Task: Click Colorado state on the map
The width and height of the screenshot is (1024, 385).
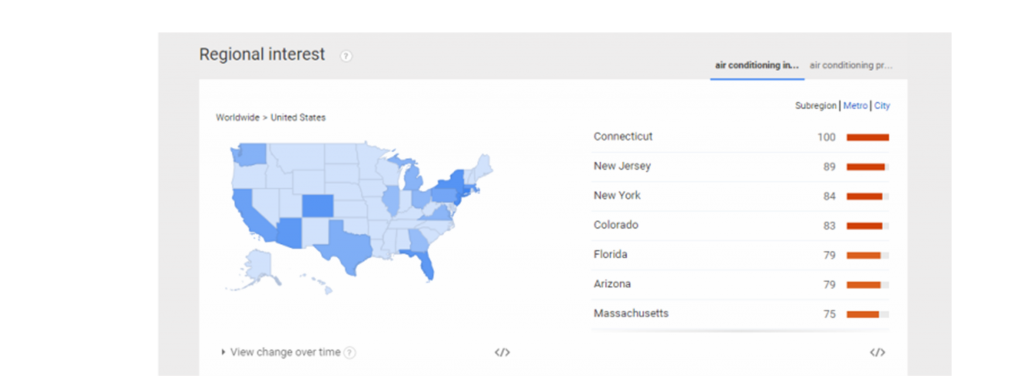Action: click(317, 206)
